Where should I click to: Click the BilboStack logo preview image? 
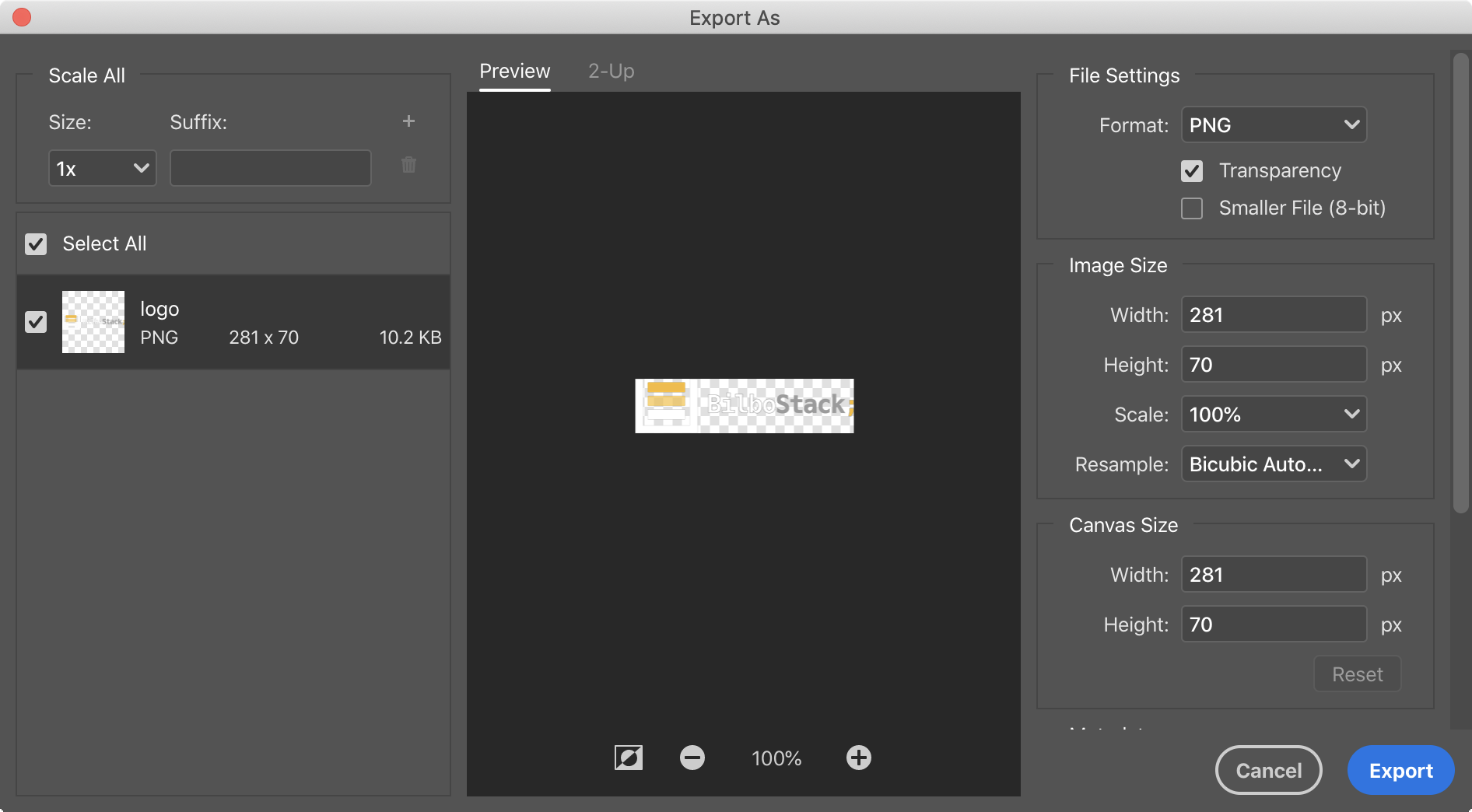pos(745,406)
